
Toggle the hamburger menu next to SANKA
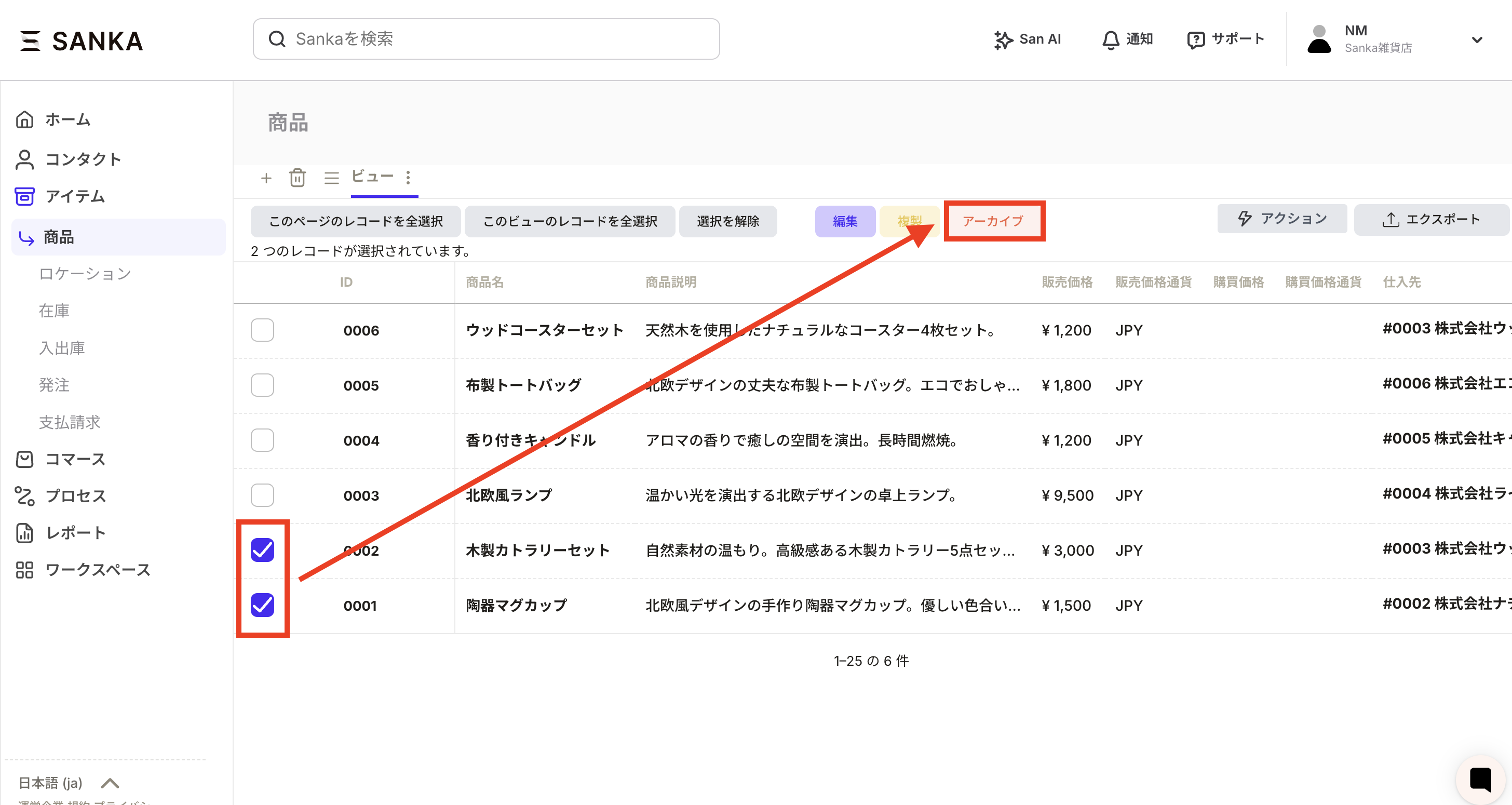pyautogui.click(x=30, y=41)
